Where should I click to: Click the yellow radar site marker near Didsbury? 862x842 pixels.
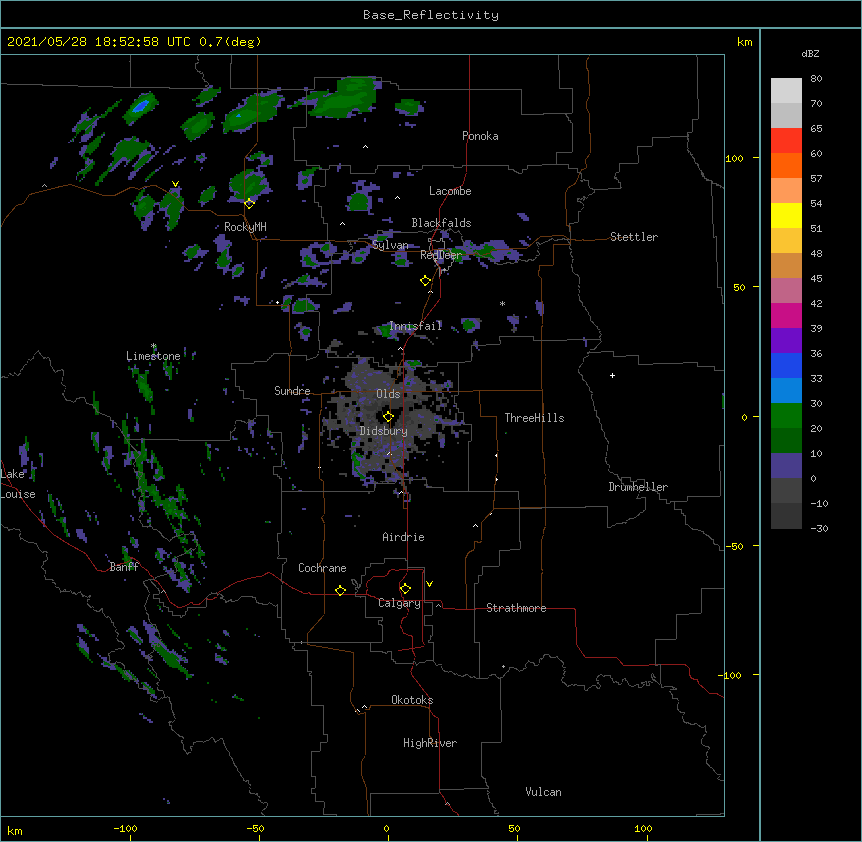point(388,417)
